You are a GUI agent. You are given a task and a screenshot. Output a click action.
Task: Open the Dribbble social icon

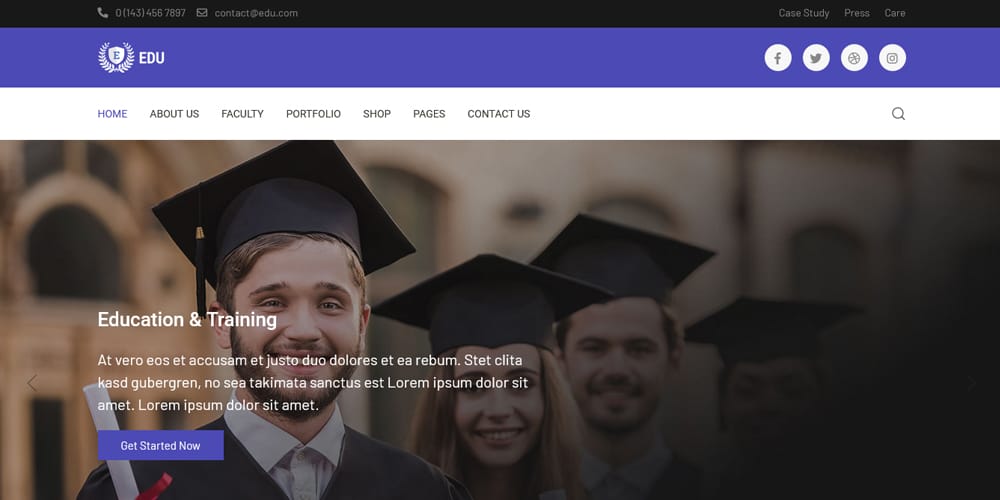(854, 58)
